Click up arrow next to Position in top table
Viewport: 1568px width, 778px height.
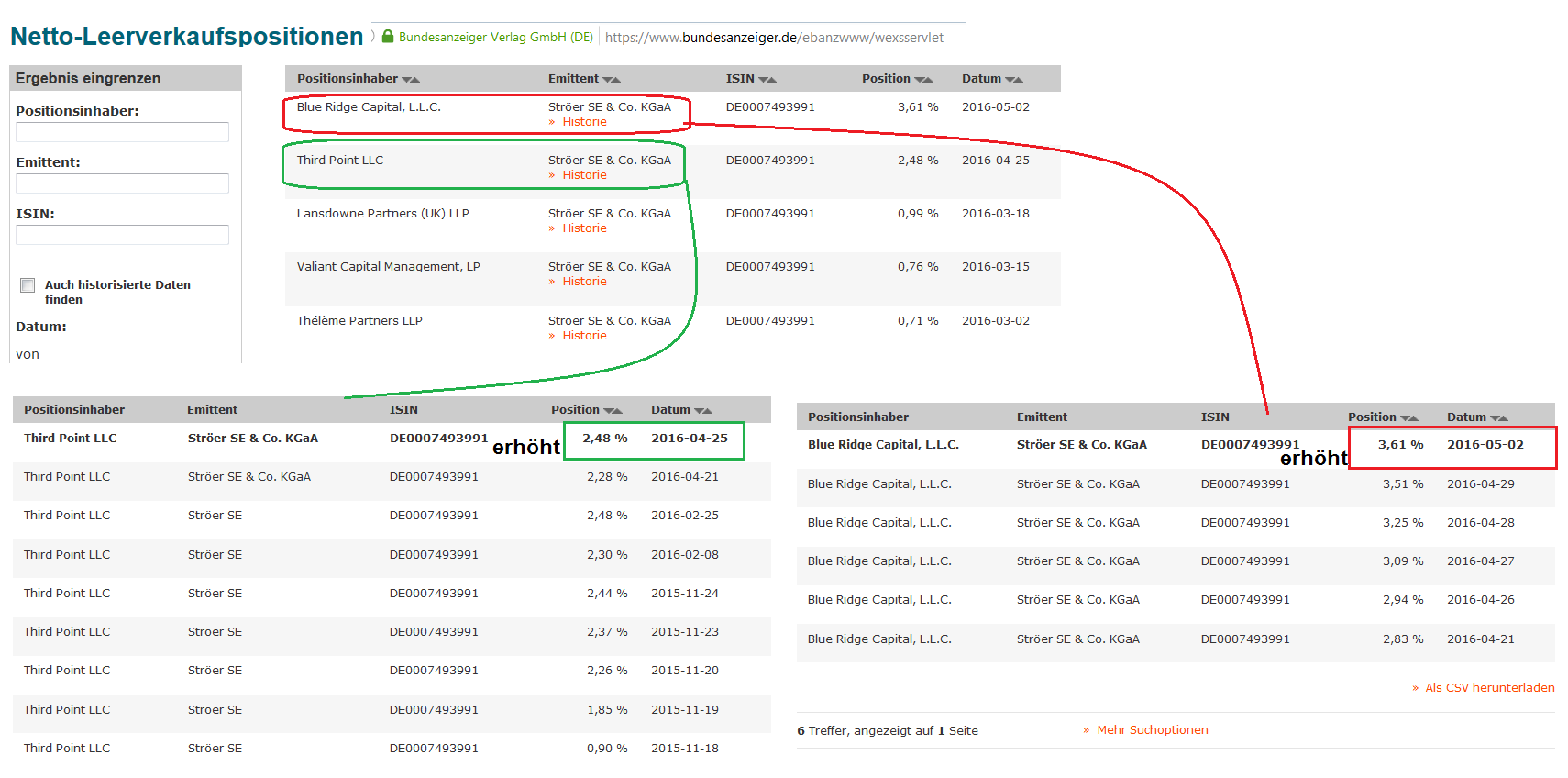928,80
